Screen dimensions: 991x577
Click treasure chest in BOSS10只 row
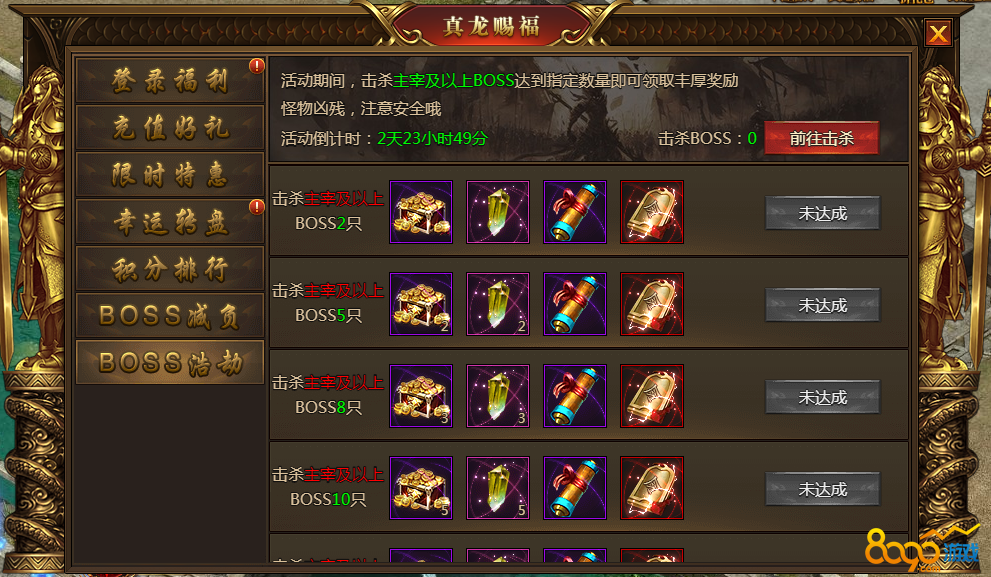(x=421, y=489)
